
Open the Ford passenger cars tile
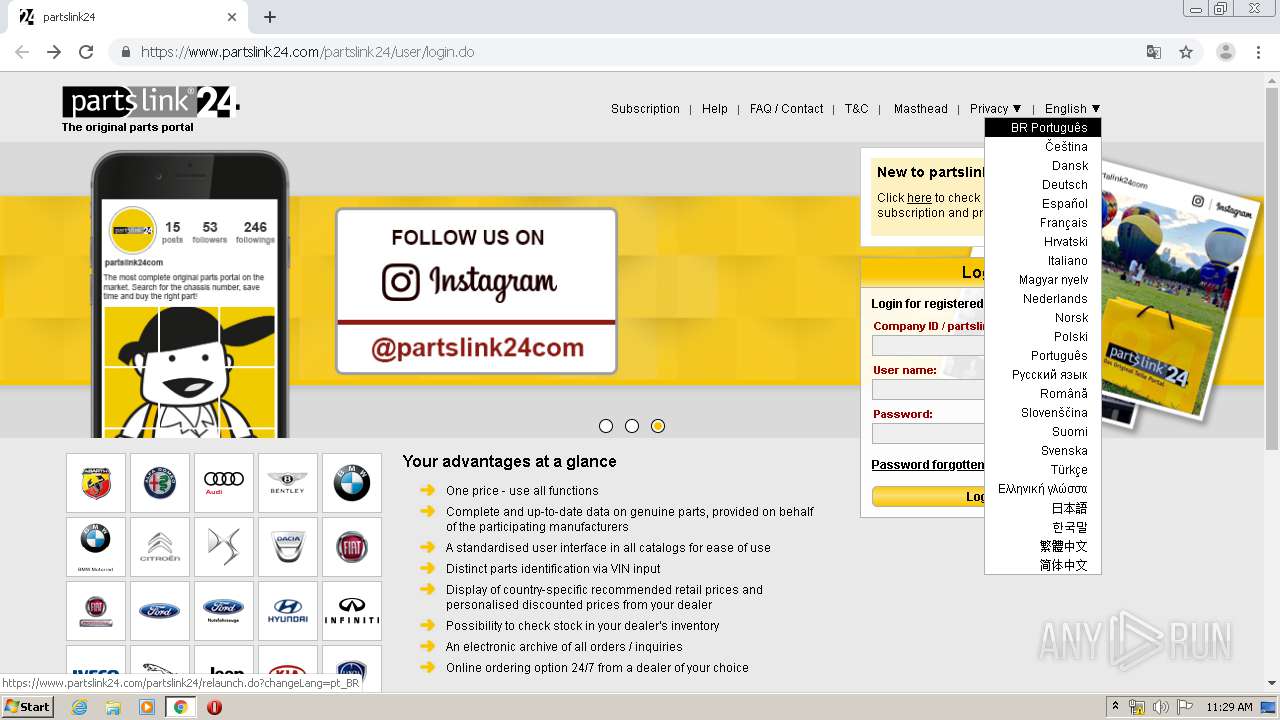pyautogui.click(x=160, y=611)
